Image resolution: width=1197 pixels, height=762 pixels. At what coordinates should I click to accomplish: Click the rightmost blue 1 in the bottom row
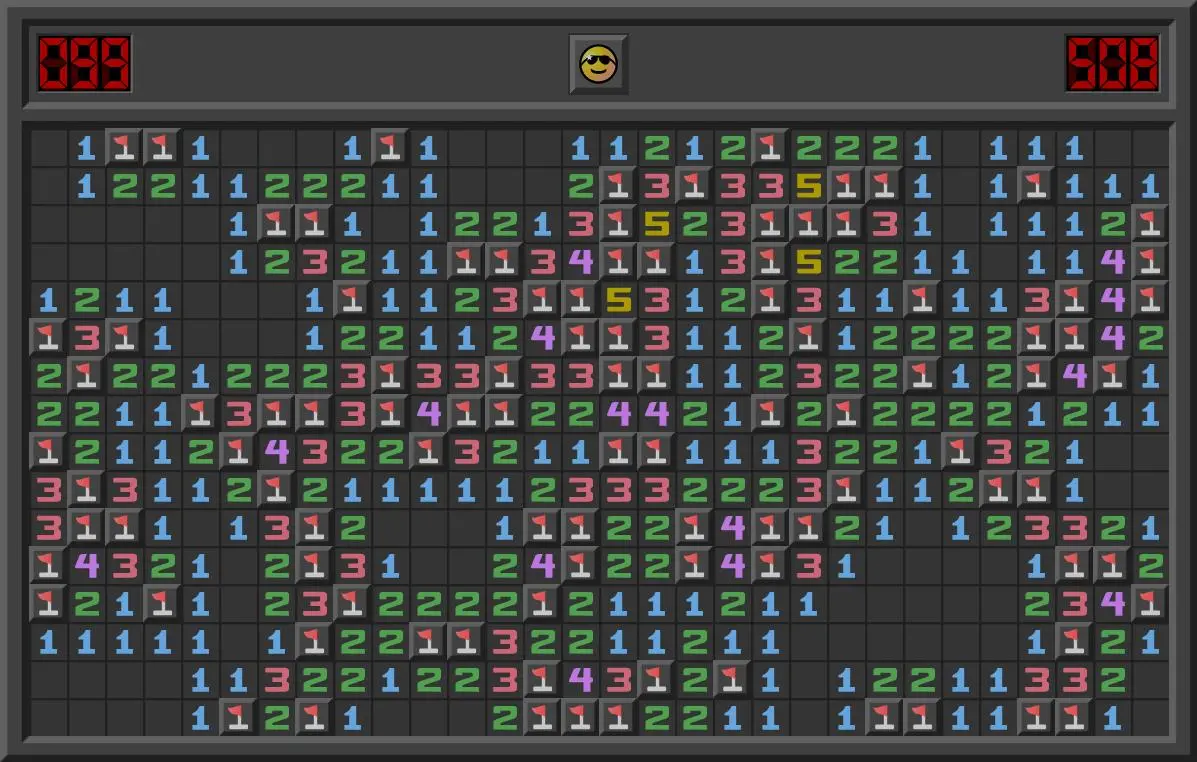pos(1112,718)
